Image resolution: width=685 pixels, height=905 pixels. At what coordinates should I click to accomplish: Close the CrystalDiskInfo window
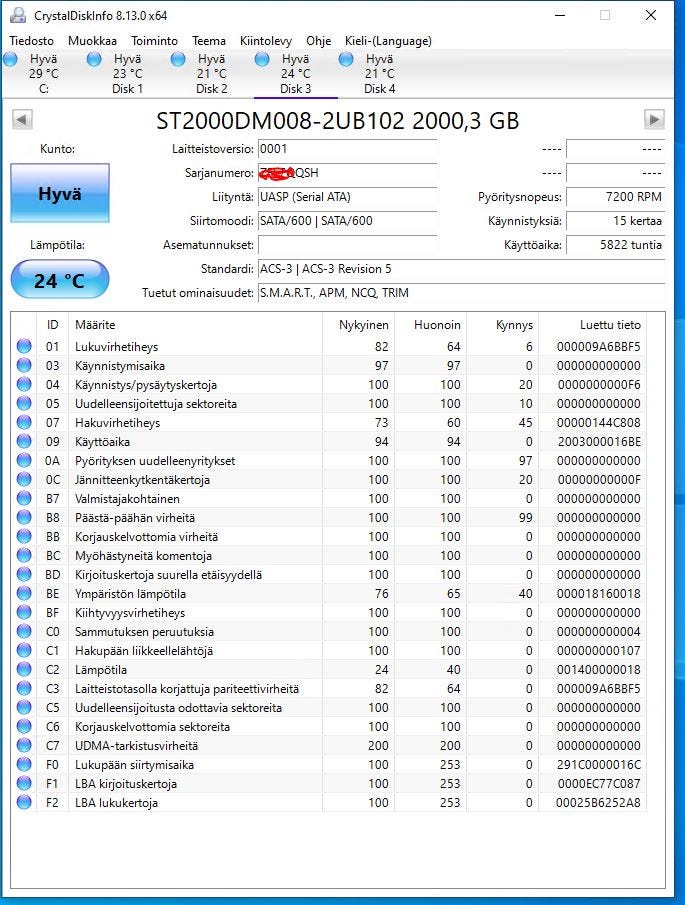click(650, 15)
